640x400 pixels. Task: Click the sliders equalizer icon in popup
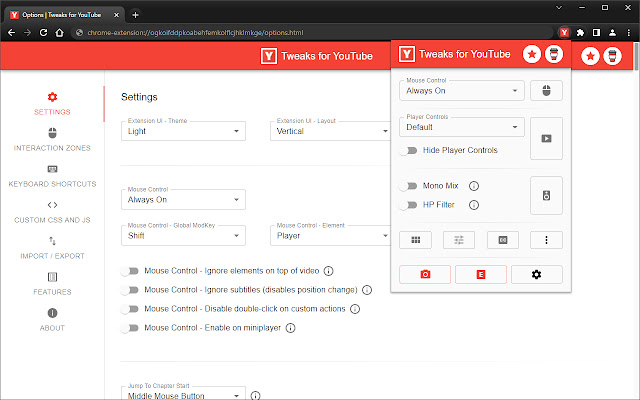click(x=459, y=240)
